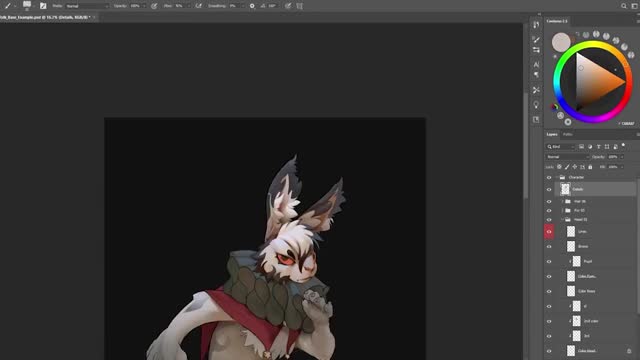Filter layers by smart object icon
The image size is (640, 360).
click(615, 147)
